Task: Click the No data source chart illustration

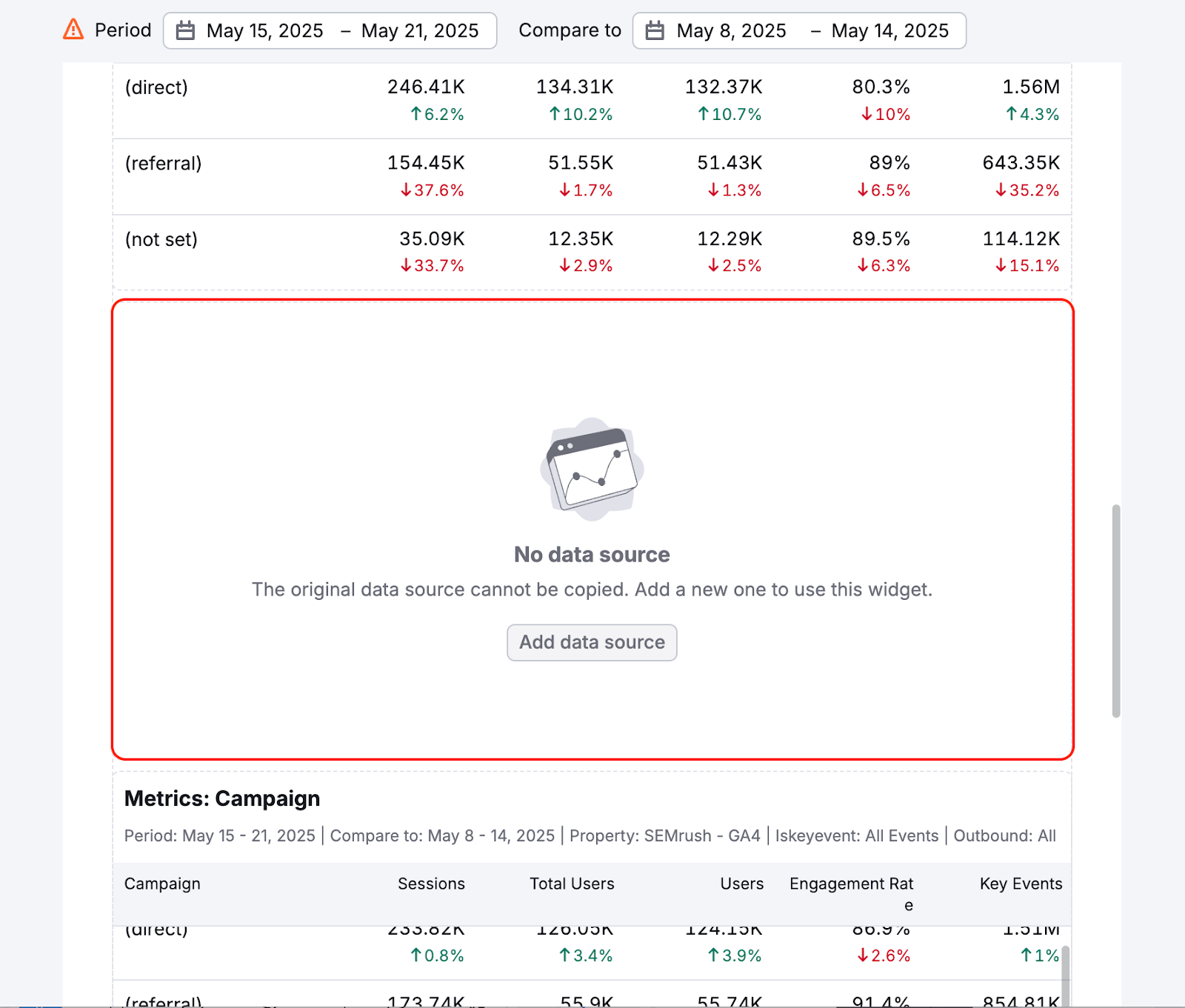Action: pos(592,469)
